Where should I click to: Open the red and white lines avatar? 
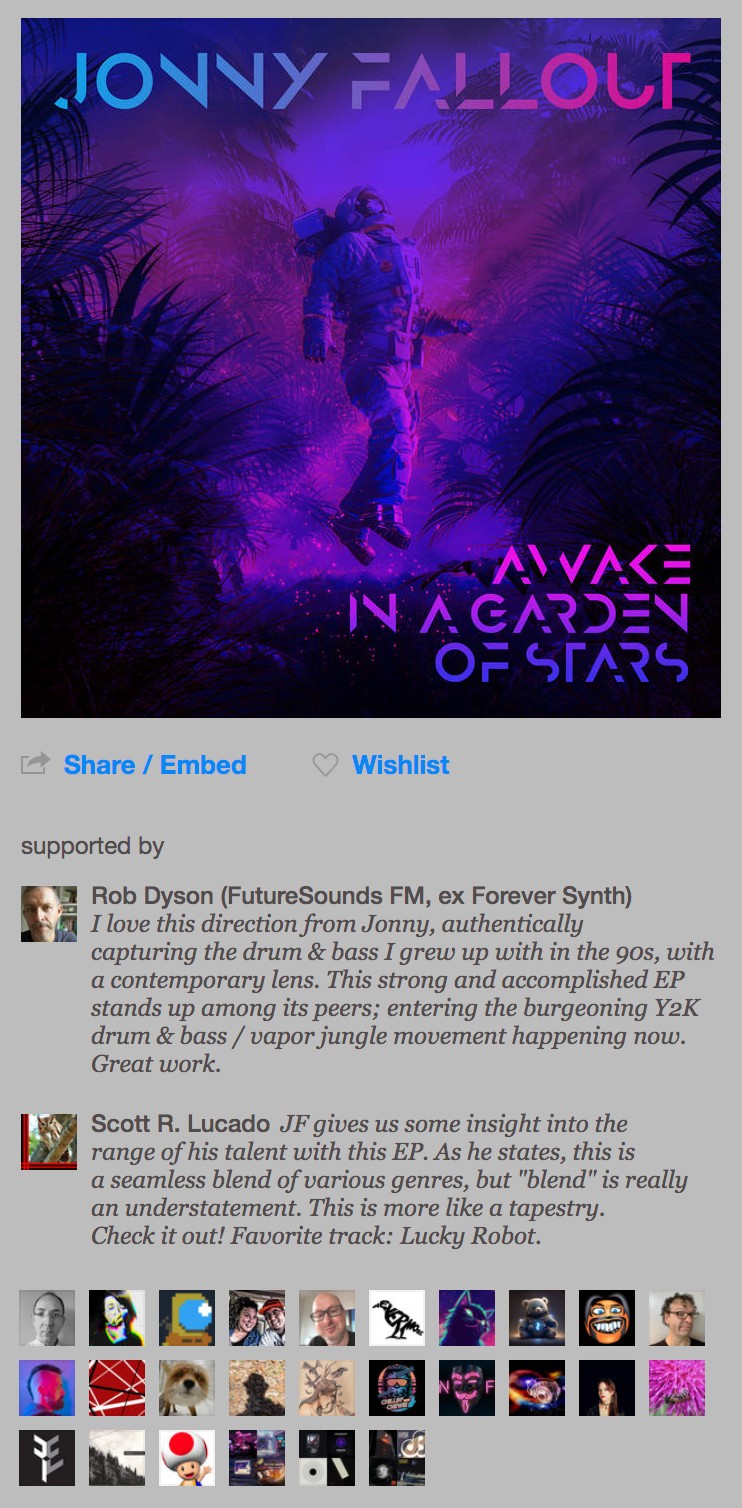click(117, 1388)
